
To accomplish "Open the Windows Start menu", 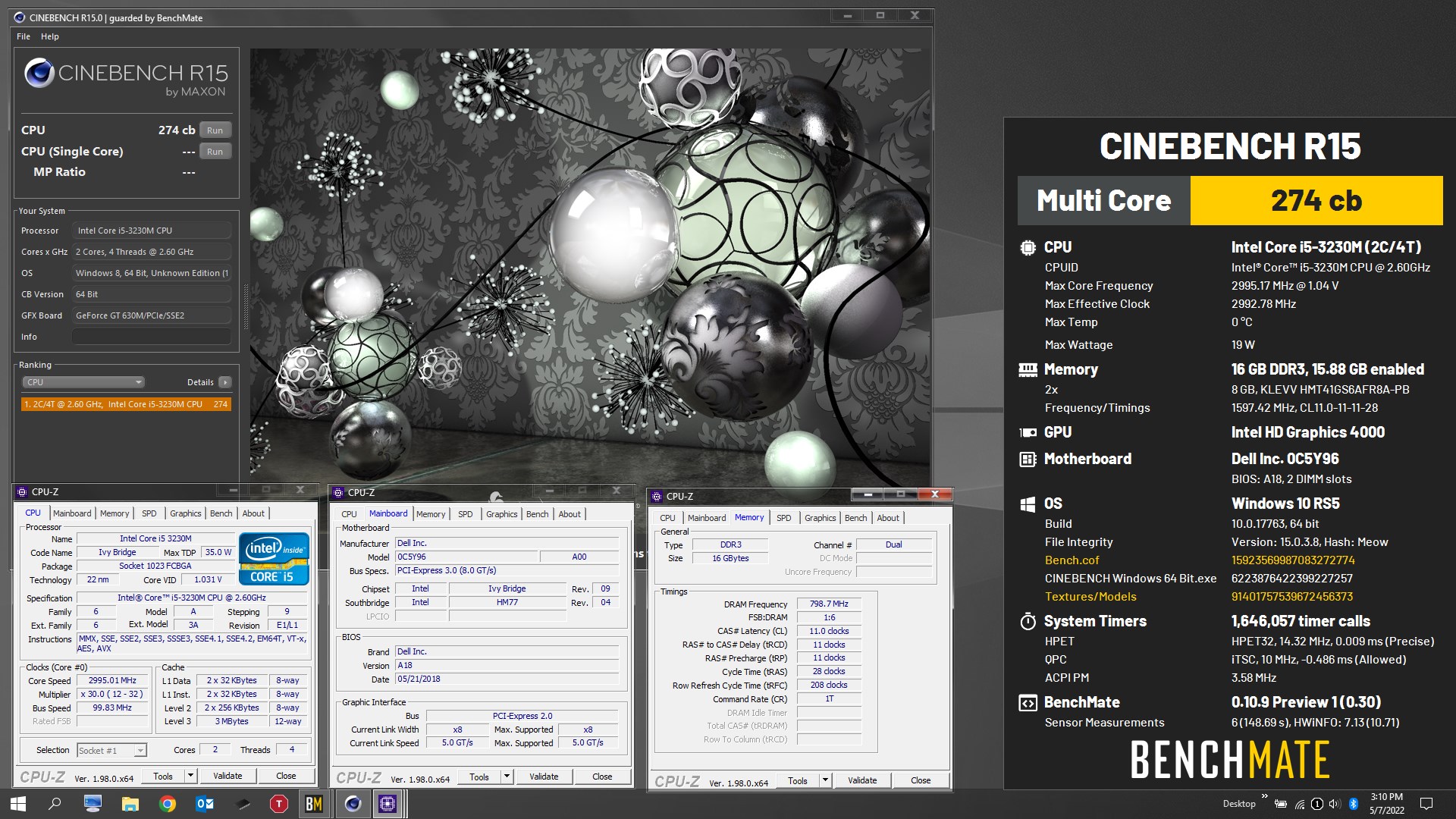I will (x=18, y=804).
